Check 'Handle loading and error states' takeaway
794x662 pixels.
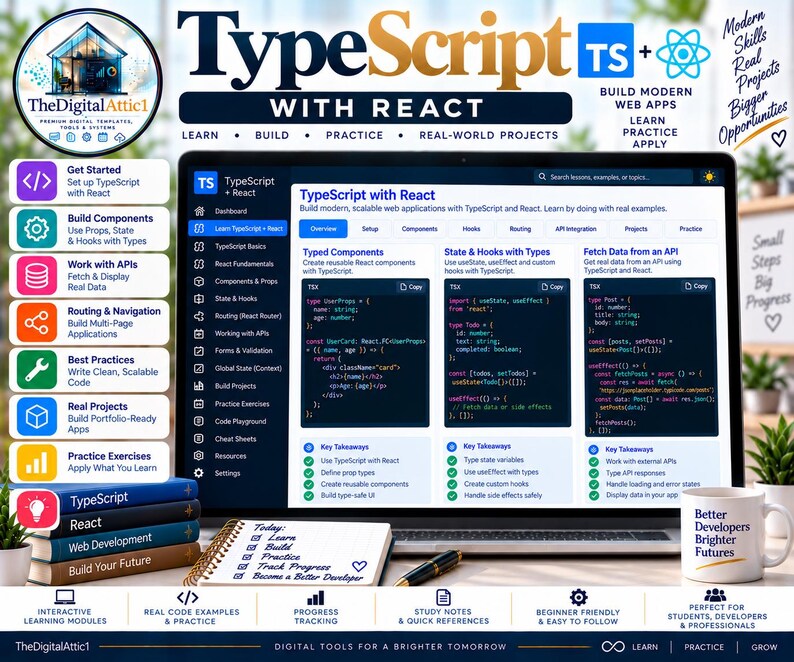594,484
